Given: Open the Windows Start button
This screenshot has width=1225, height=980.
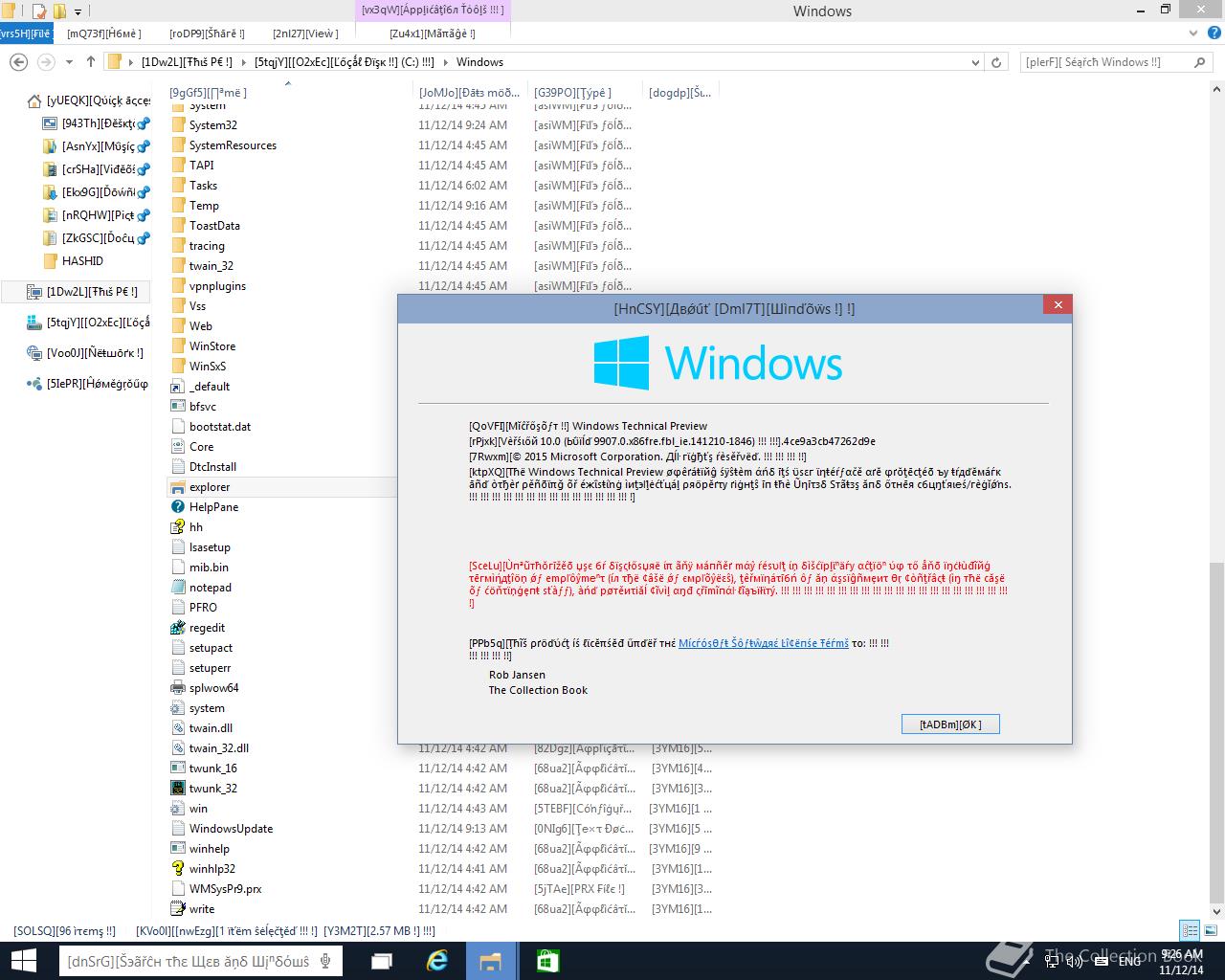Looking at the screenshot, I should pos(23,961).
